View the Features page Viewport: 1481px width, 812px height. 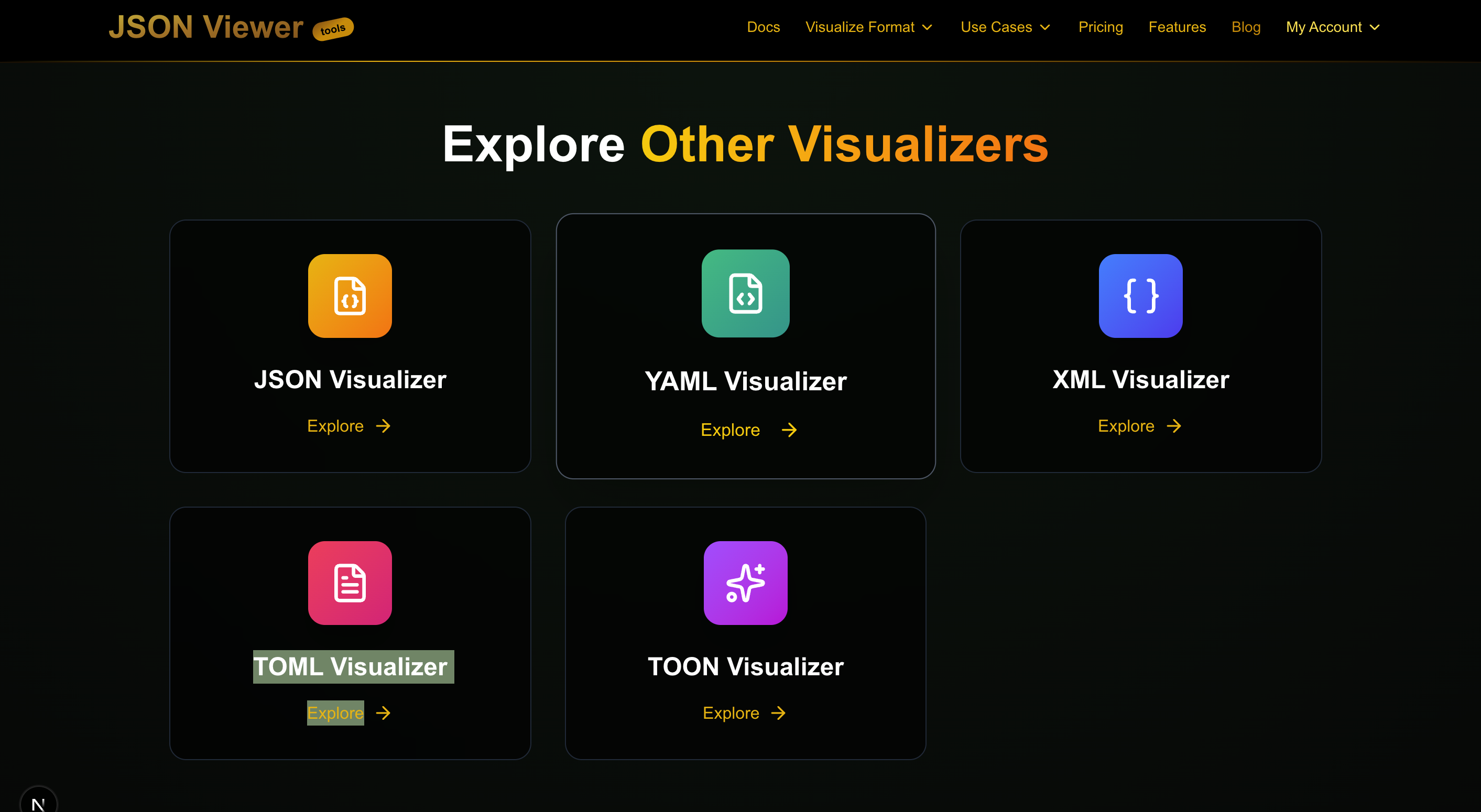pyautogui.click(x=1178, y=26)
